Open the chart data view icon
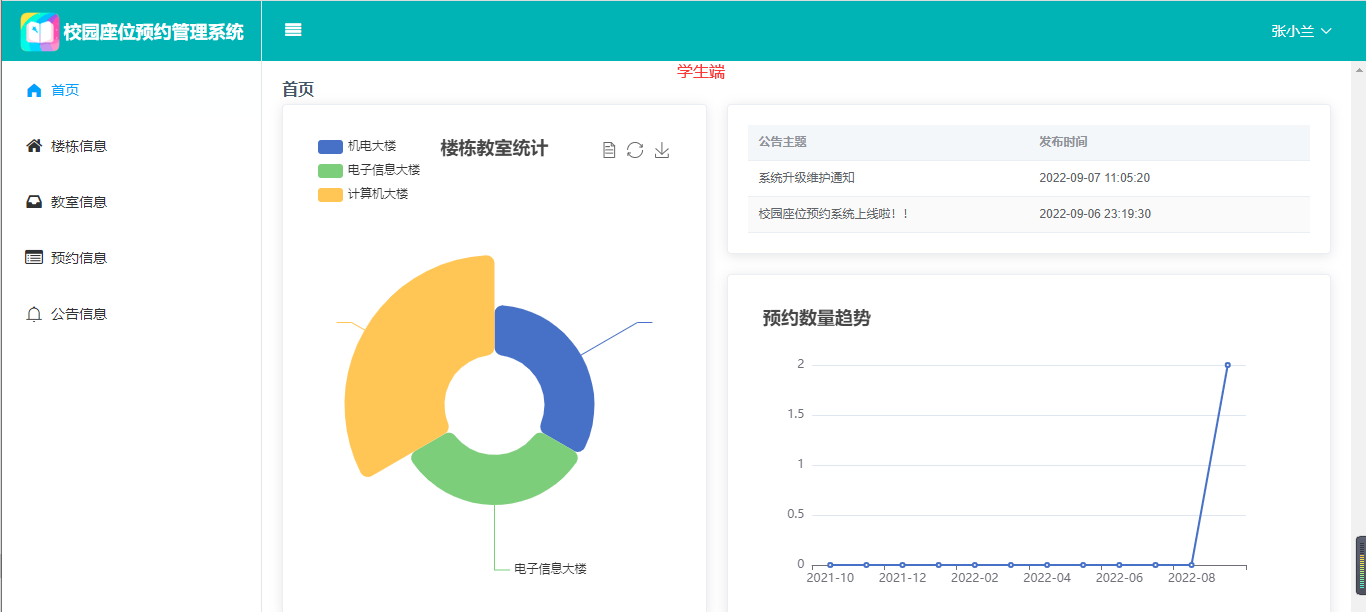The height and width of the screenshot is (612, 1366). (x=609, y=150)
